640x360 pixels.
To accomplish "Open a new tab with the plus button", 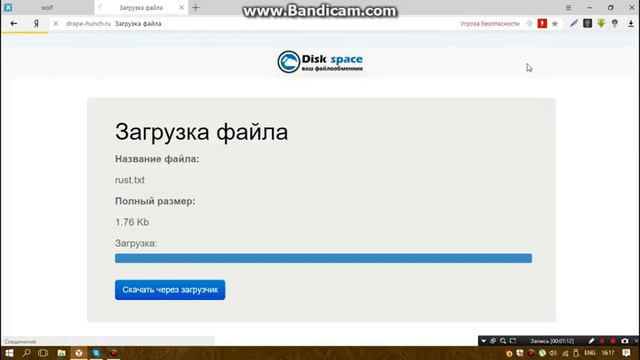I will click(x=196, y=8).
